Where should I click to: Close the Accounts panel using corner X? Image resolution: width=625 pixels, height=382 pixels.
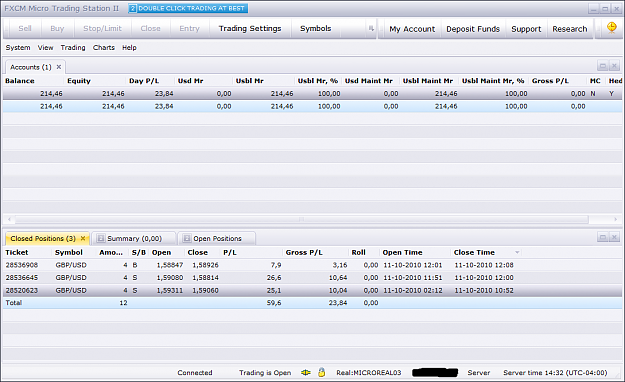(614, 66)
